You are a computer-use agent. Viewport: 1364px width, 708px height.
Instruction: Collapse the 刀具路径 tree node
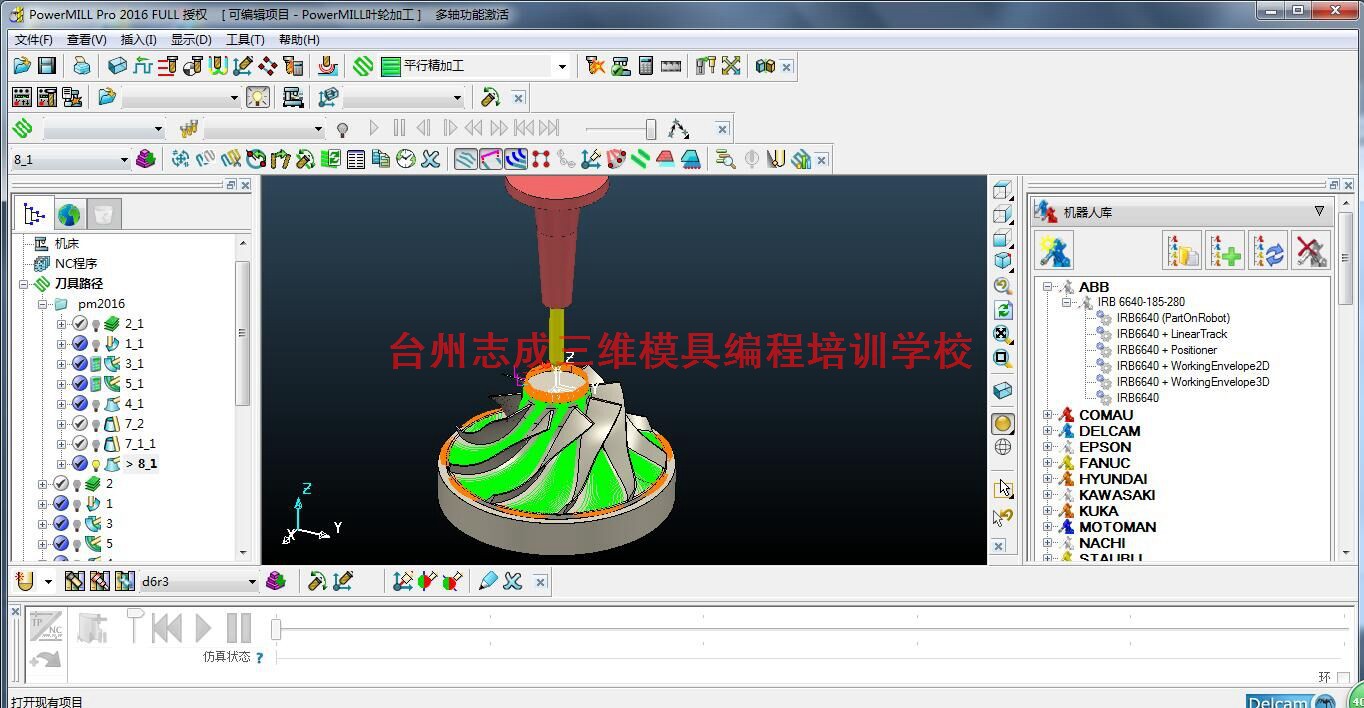point(23,284)
